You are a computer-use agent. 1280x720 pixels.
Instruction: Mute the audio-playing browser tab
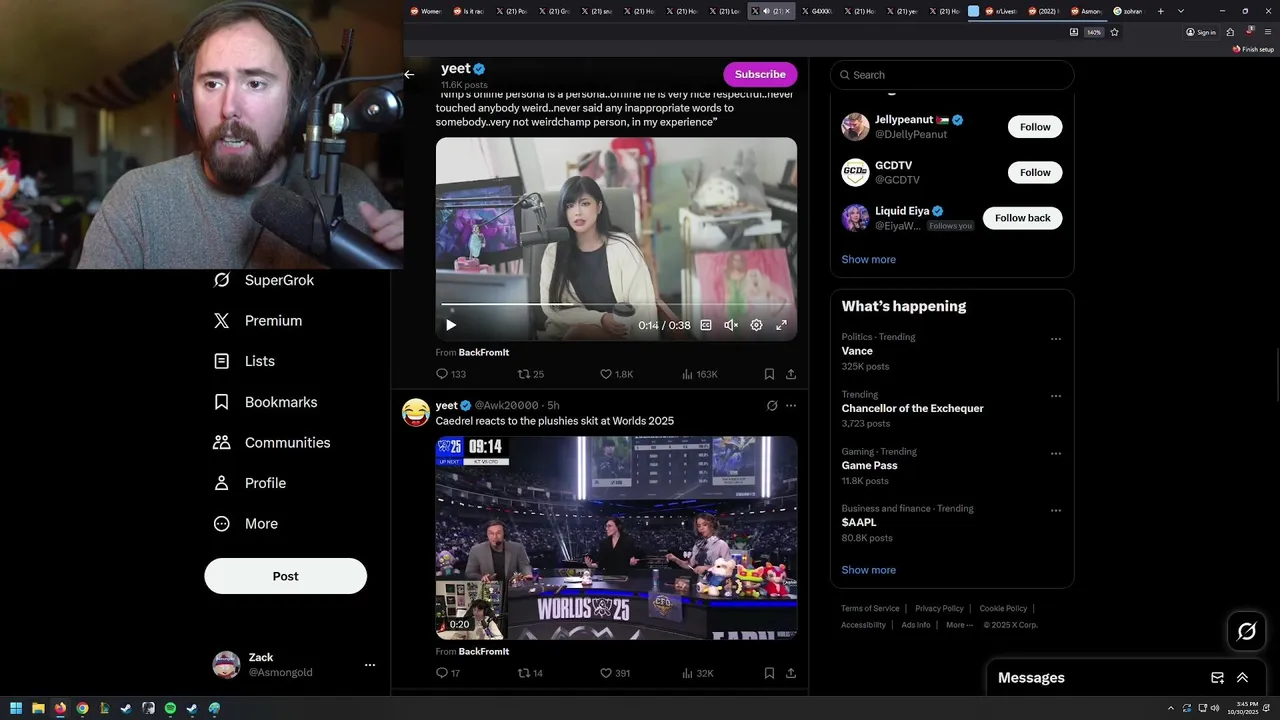pyautogui.click(x=766, y=11)
